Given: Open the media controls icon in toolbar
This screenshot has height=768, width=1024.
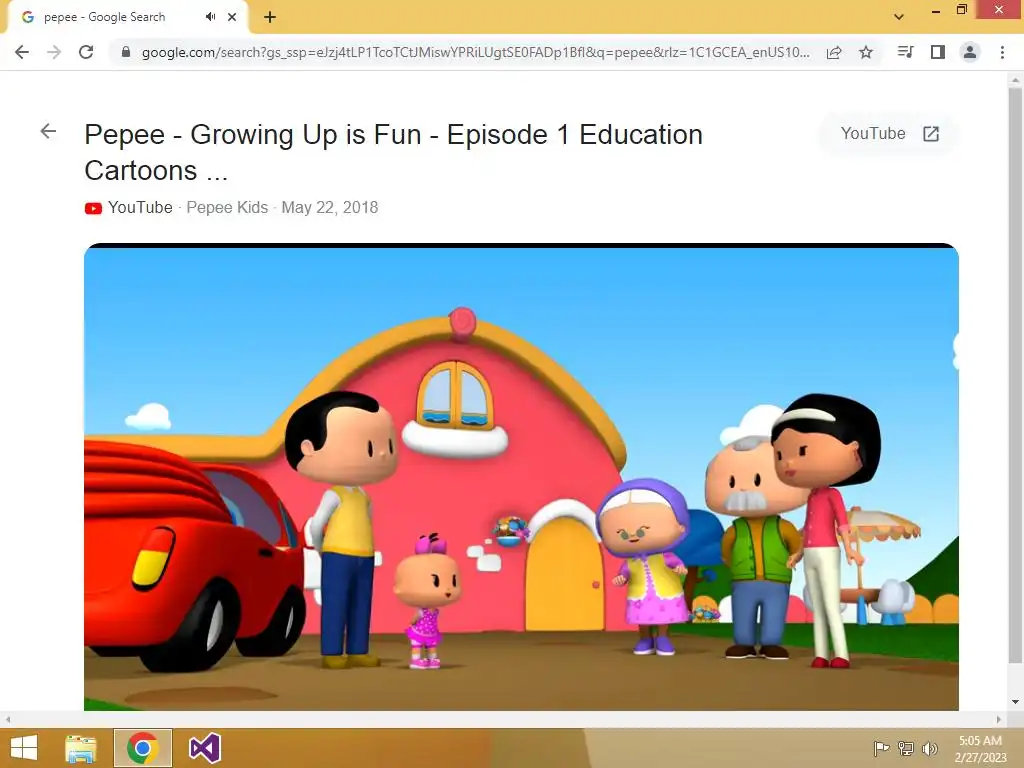Looking at the screenshot, I should point(905,52).
